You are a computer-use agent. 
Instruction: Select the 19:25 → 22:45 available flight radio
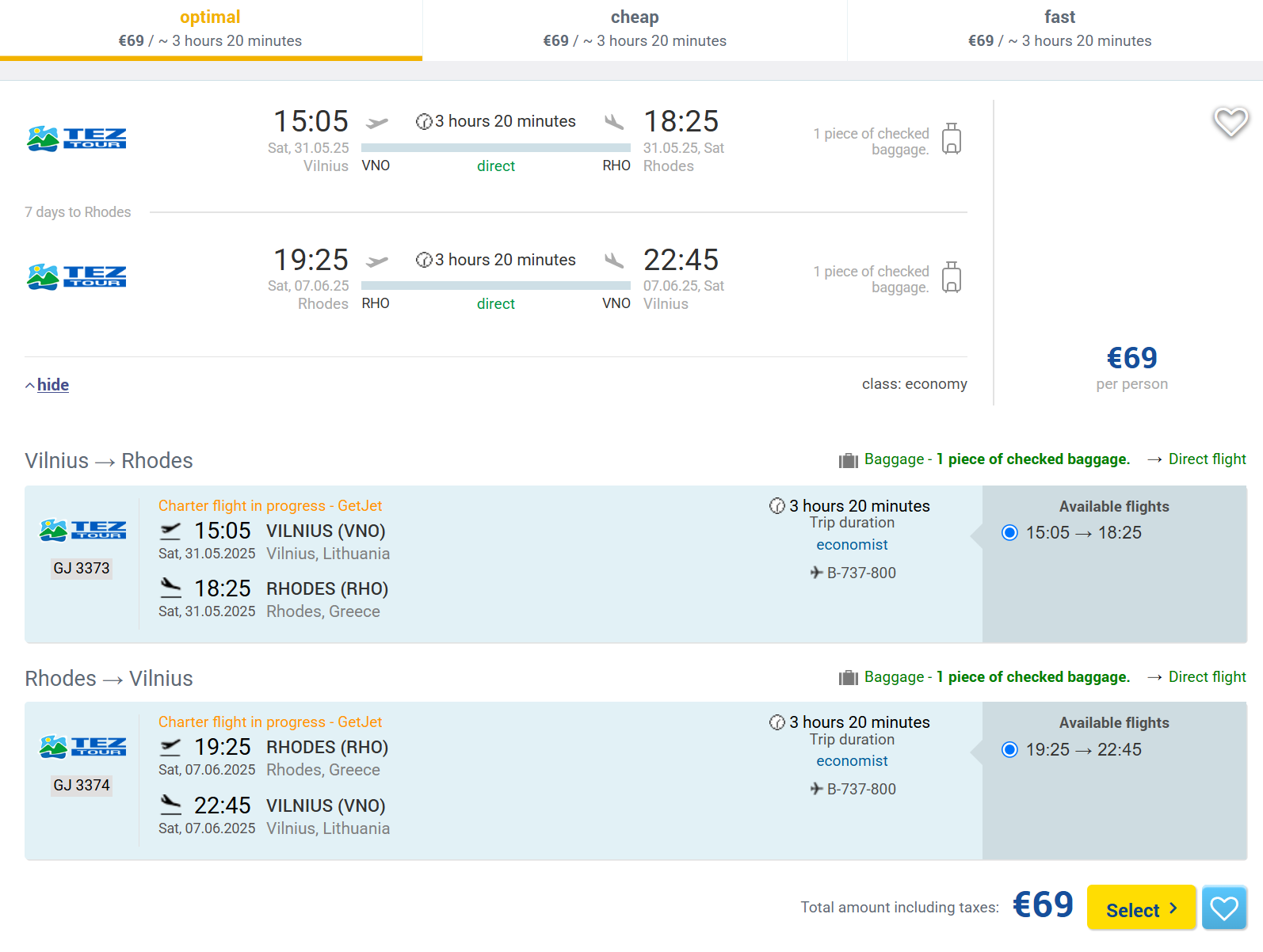tap(1009, 749)
